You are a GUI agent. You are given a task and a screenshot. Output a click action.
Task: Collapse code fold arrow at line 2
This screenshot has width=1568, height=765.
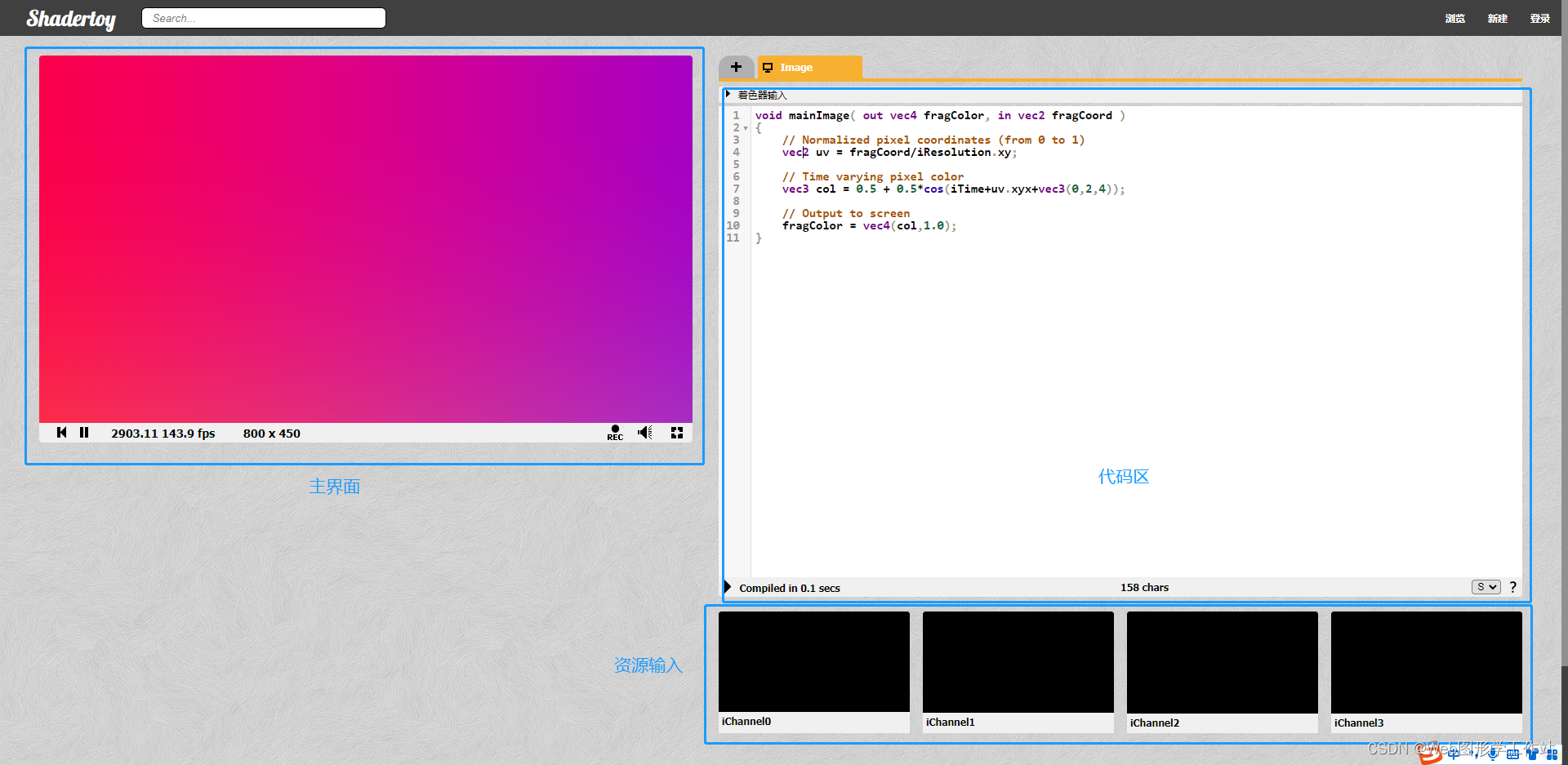pos(746,128)
